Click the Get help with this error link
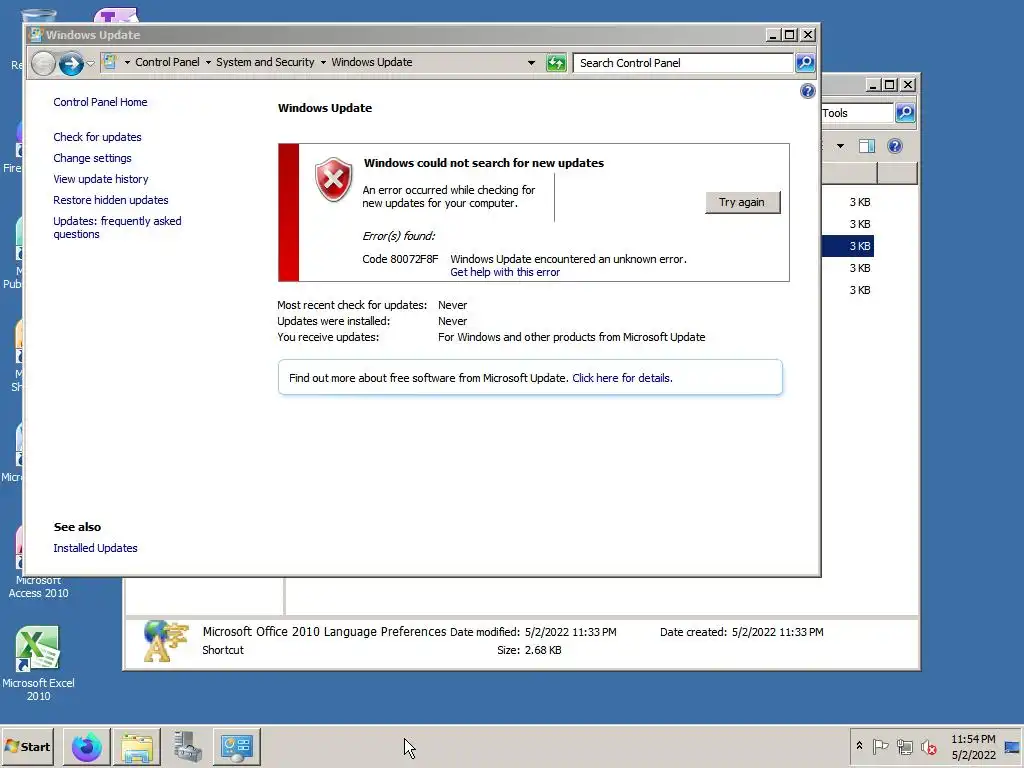 (505, 272)
